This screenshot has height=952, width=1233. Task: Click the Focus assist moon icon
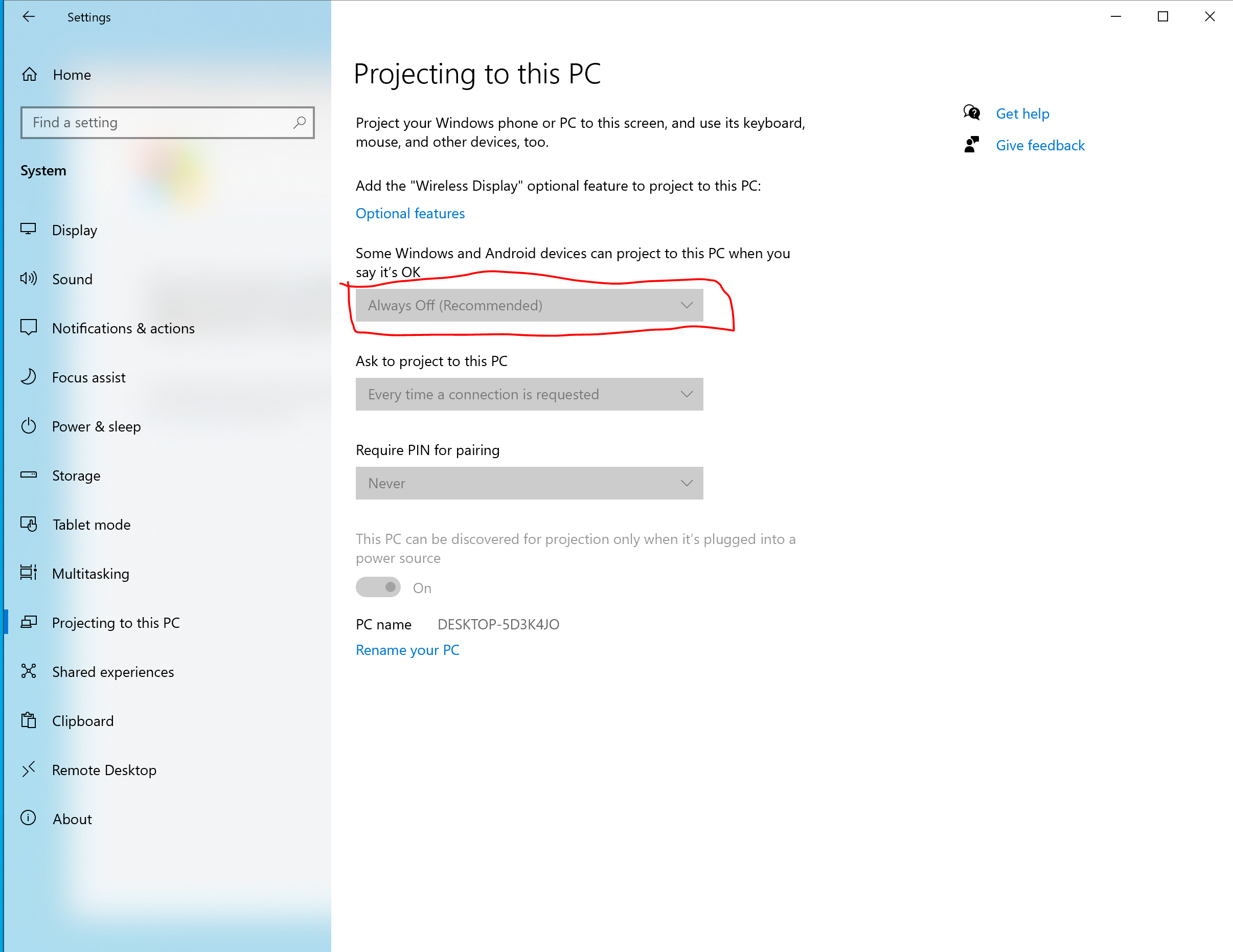coord(28,377)
